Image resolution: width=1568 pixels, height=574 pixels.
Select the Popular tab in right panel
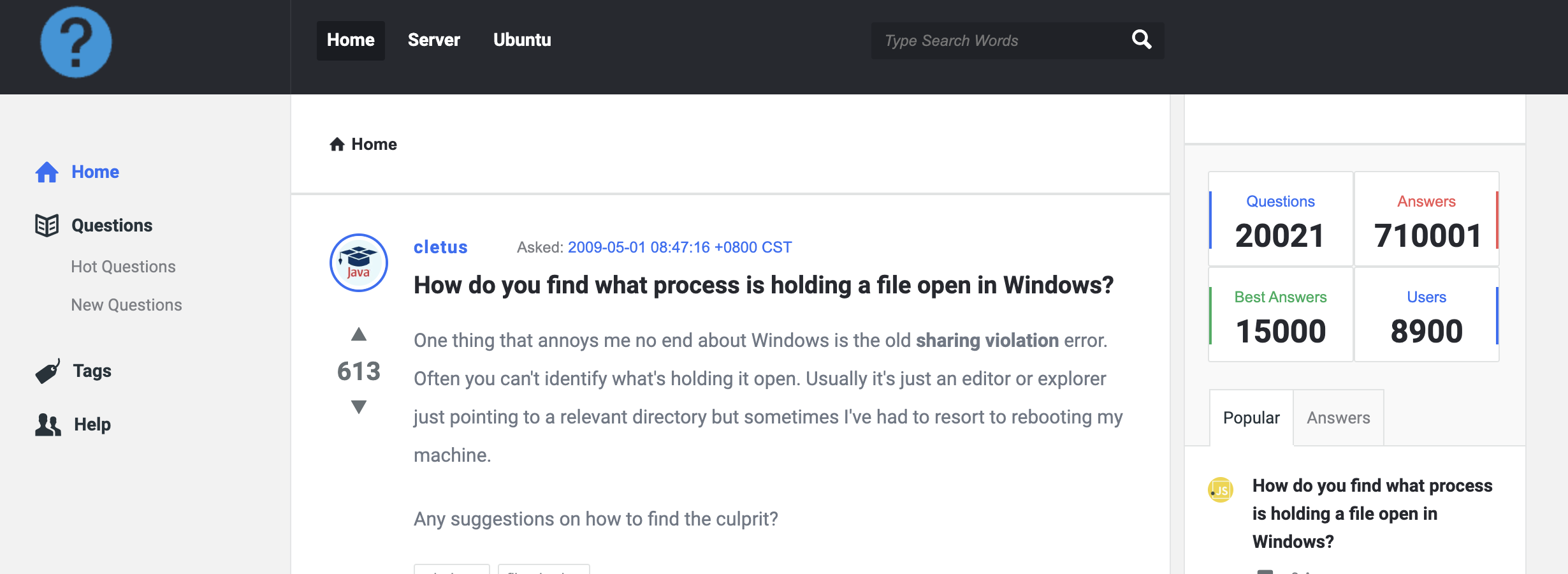tap(1251, 418)
